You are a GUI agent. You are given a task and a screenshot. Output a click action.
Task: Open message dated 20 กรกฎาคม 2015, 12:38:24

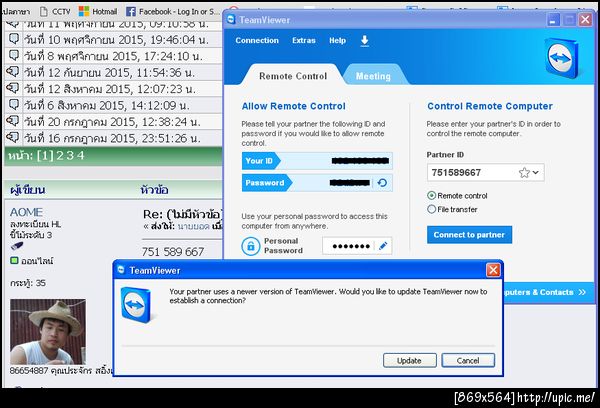112,122
